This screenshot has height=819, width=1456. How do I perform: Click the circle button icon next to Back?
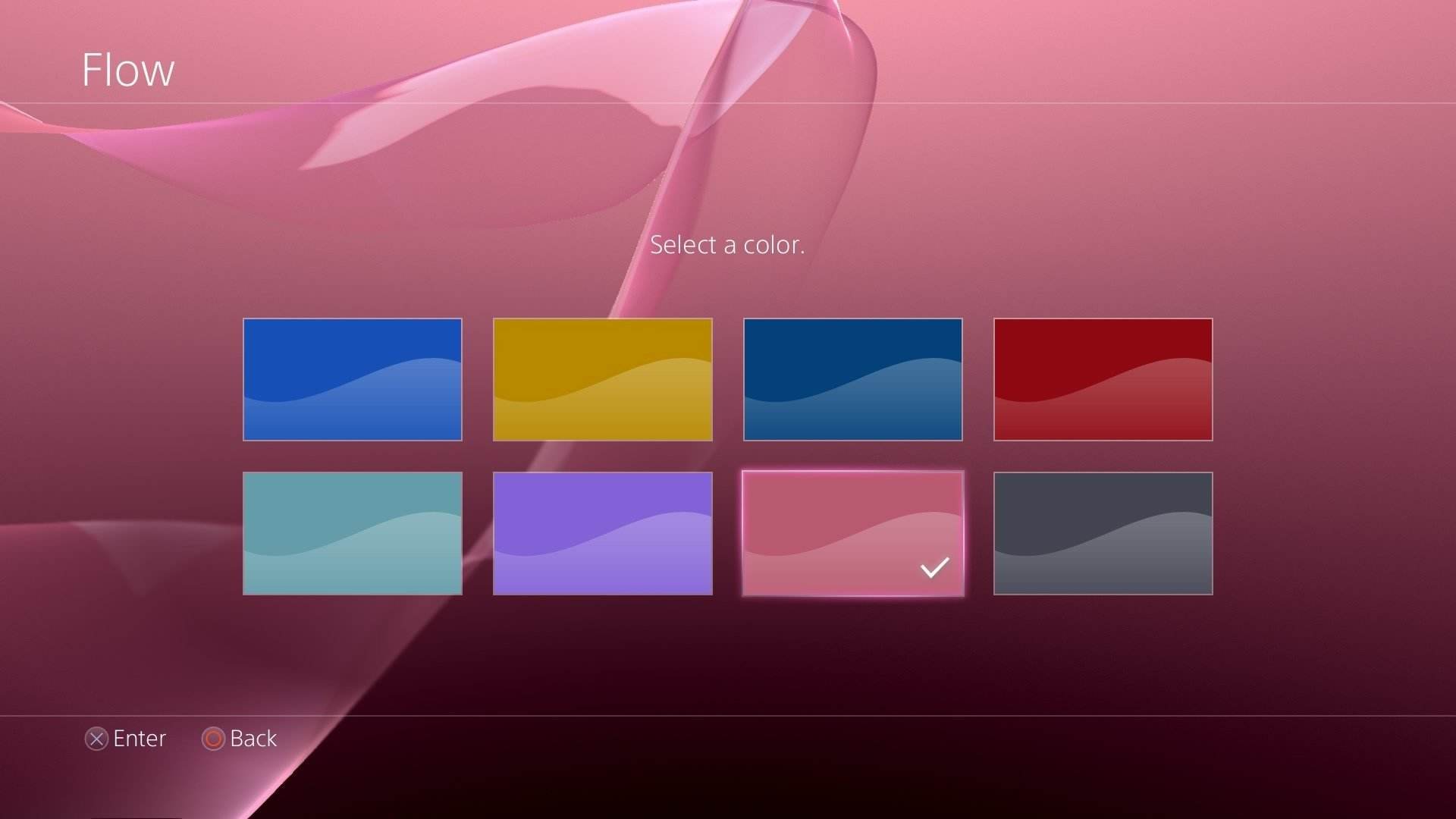(x=215, y=739)
